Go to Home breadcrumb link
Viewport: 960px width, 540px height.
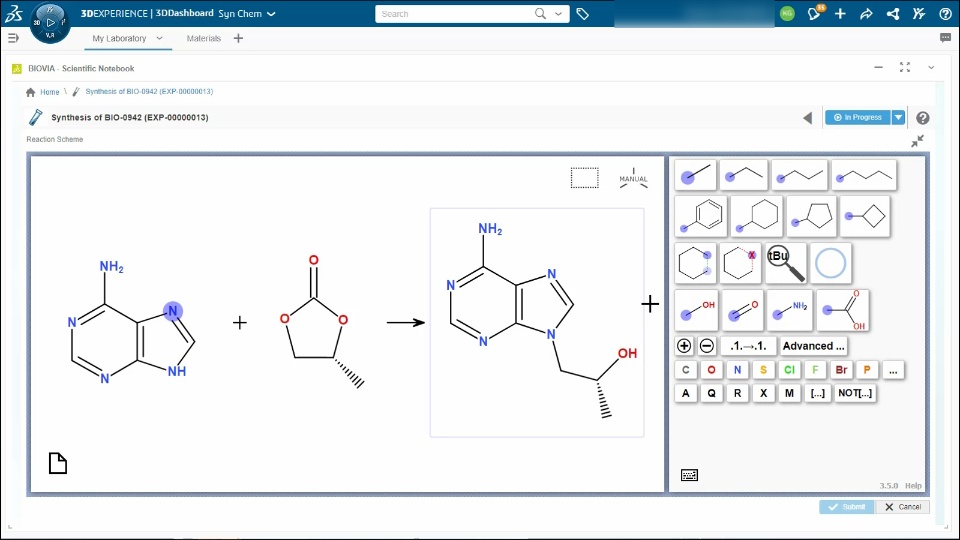50,92
